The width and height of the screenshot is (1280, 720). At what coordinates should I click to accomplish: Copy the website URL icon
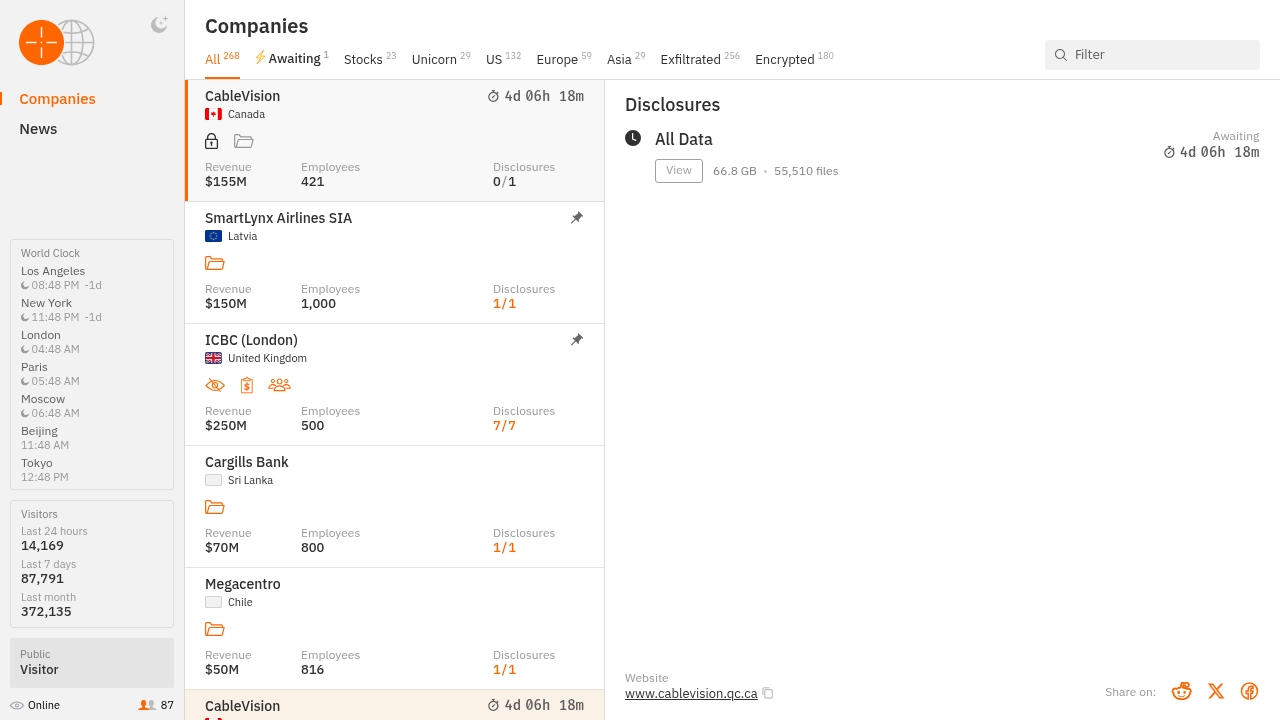click(768, 693)
